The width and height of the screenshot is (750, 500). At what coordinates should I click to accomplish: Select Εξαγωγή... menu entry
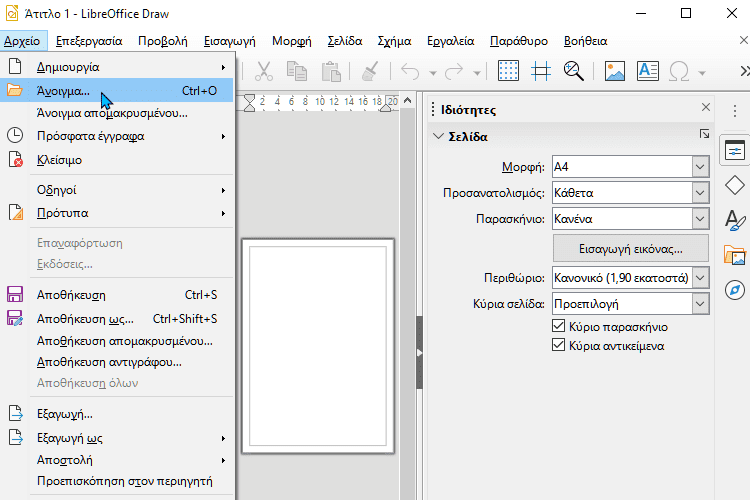[x=117, y=414]
